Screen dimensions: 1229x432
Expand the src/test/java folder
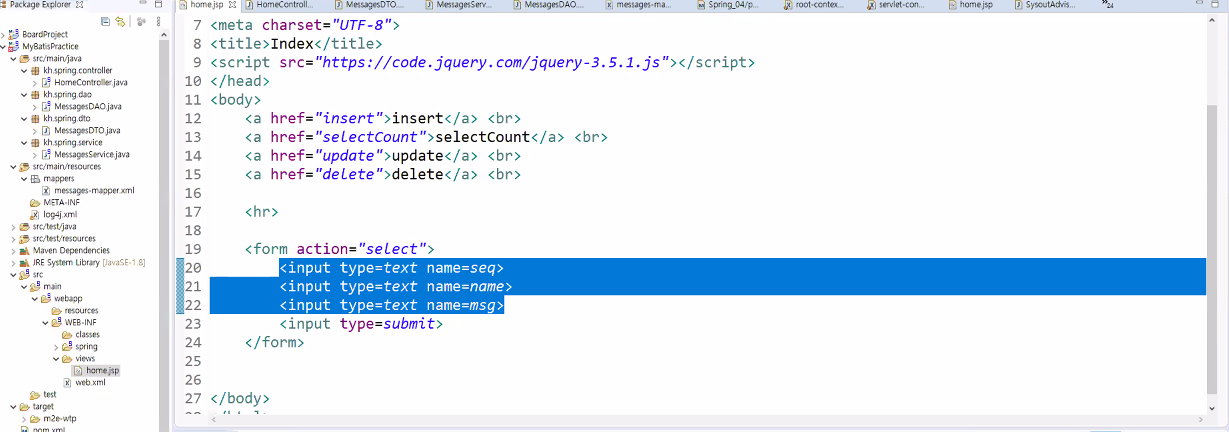click(14, 226)
